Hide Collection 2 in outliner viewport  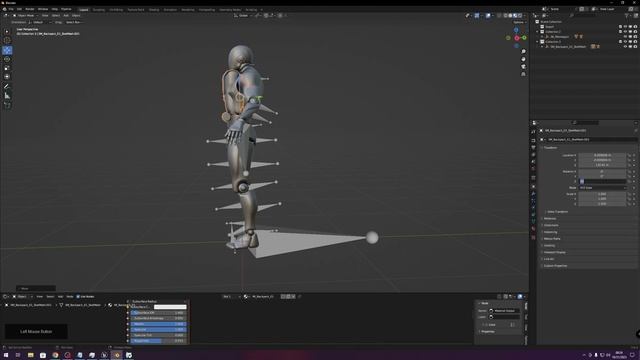[625, 31]
